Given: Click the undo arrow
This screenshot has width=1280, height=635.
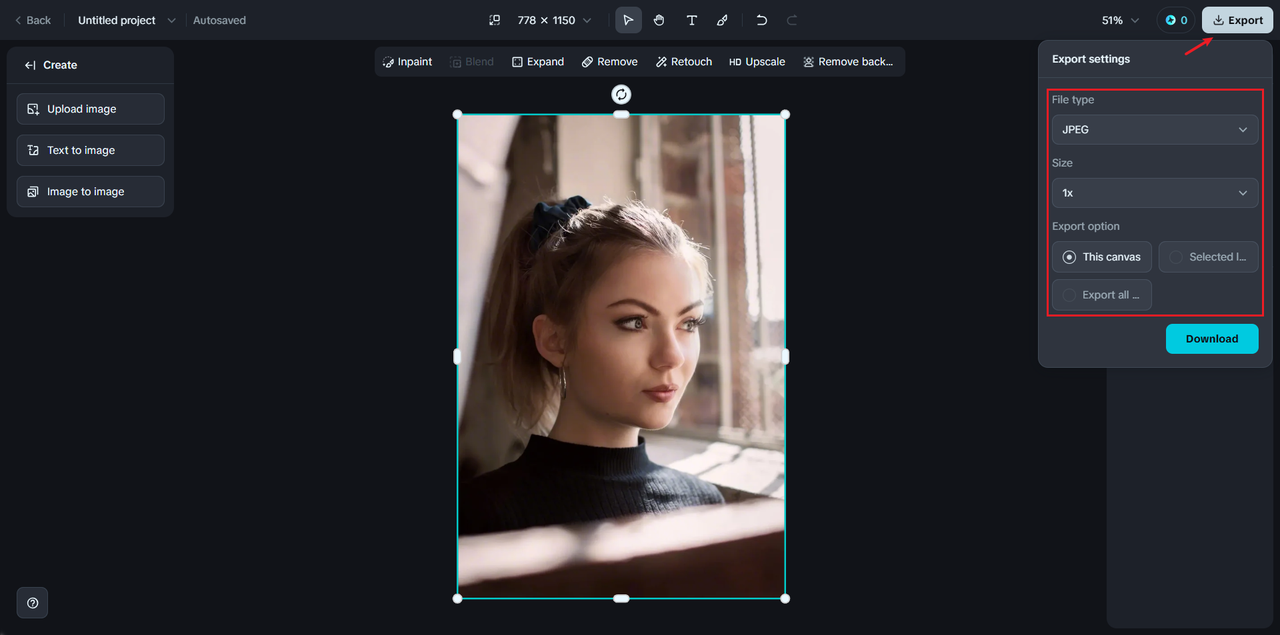Looking at the screenshot, I should (x=761, y=20).
